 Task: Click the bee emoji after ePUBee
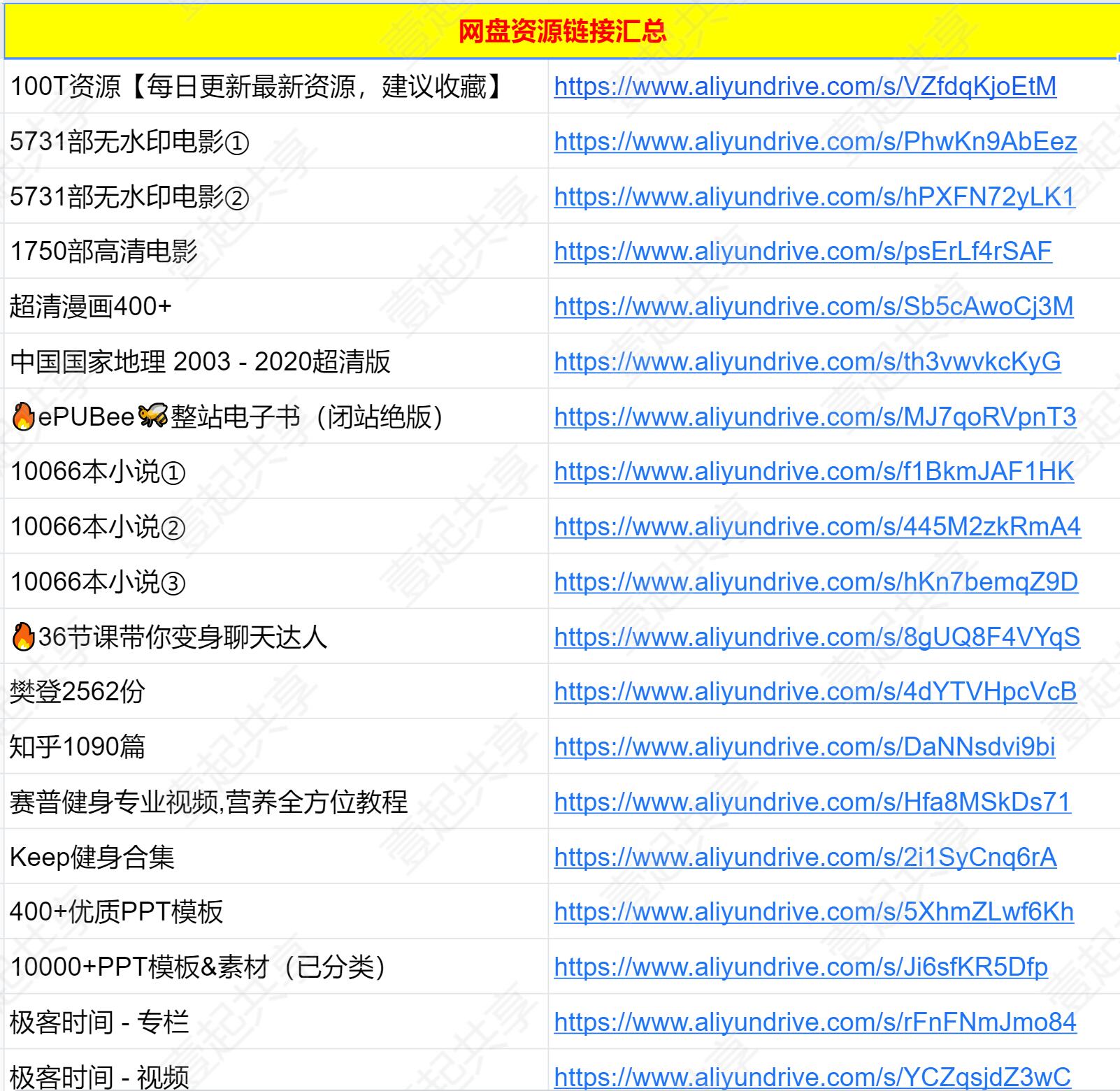tap(152, 417)
